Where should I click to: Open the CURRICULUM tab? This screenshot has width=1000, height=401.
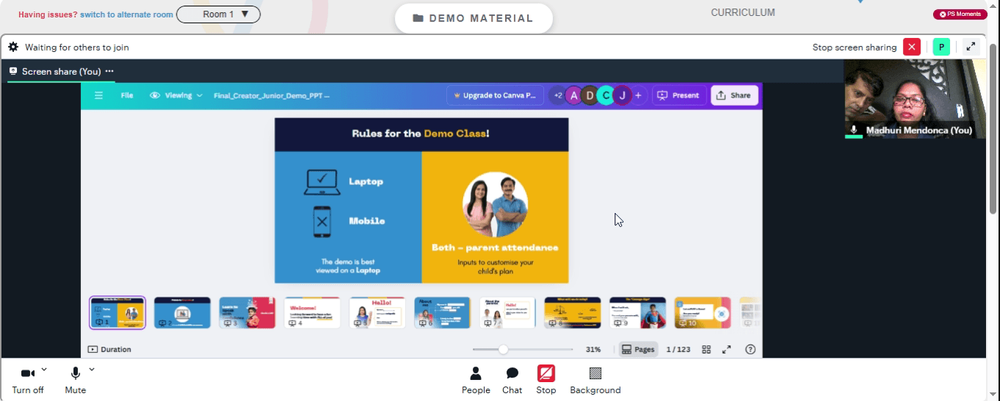pos(743,12)
